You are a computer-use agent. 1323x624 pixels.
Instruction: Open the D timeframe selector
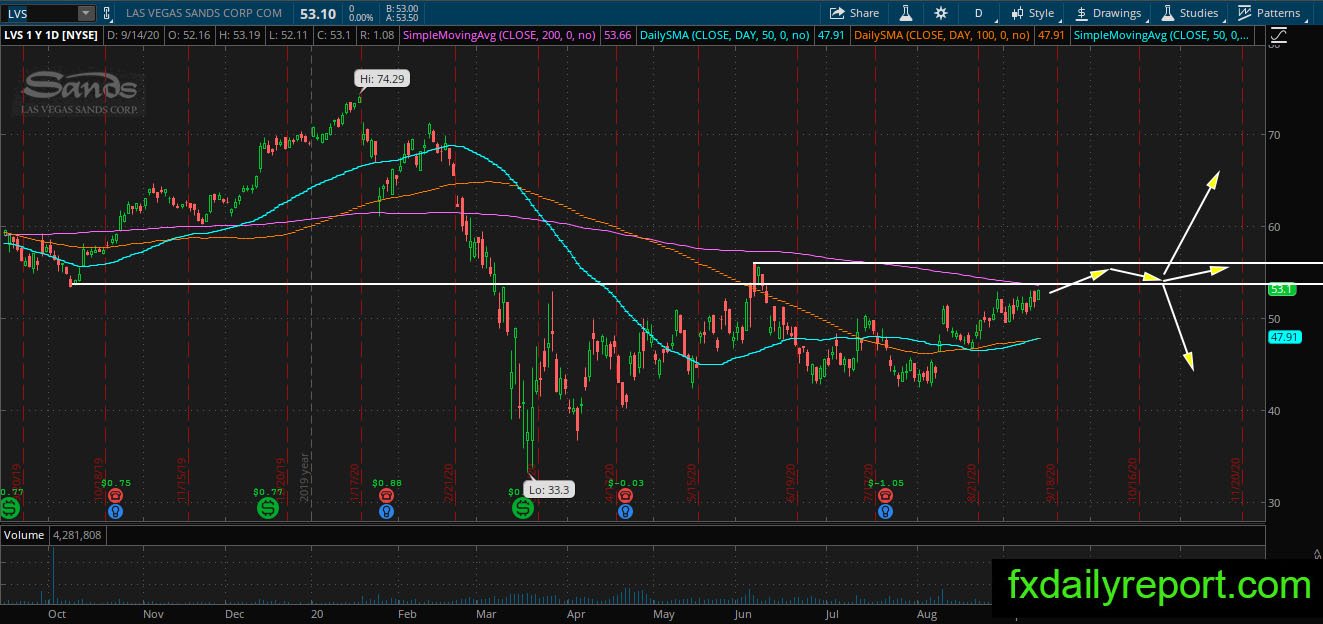tap(978, 13)
